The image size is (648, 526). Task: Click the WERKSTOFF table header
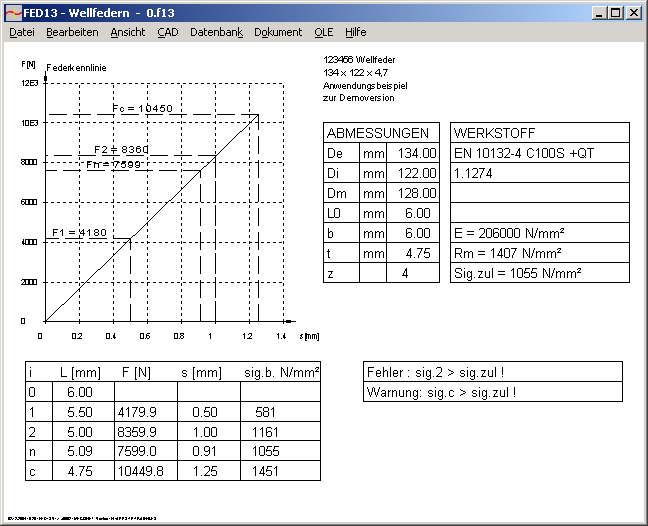point(540,133)
